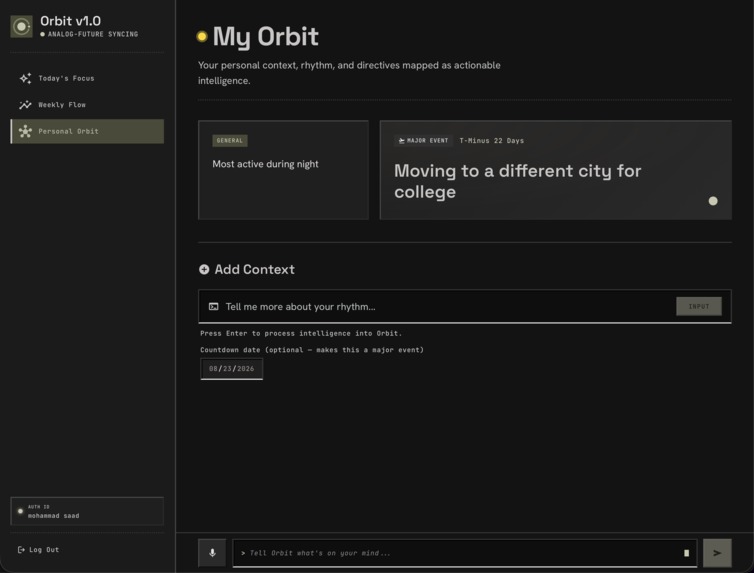Click the MAJOR EVENT badge

pyautogui.click(x=423, y=141)
